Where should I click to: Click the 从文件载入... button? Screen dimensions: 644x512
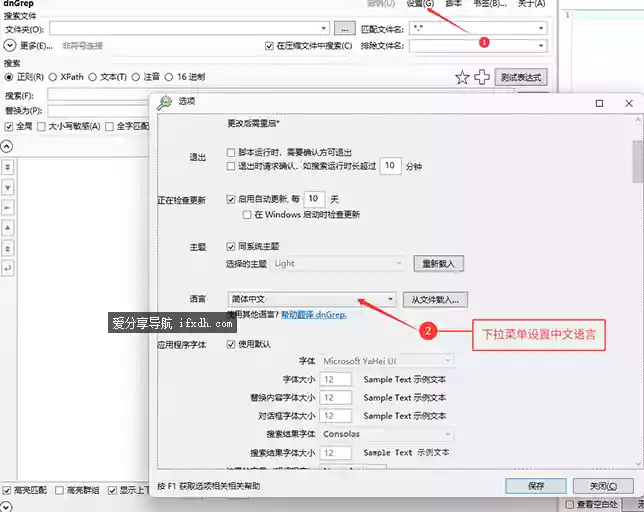pos(435,299)
